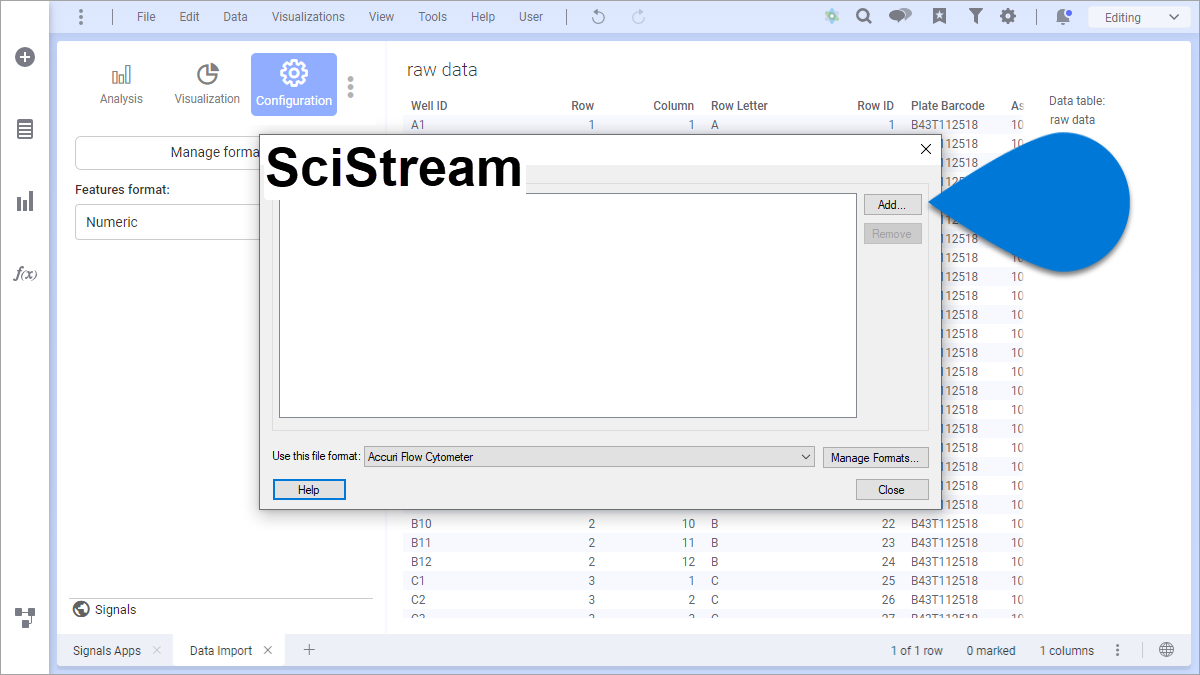The width and height of the screenshot is (1200, 675).
Task: Open the Edit menu
Action: [x=190, y=17]
